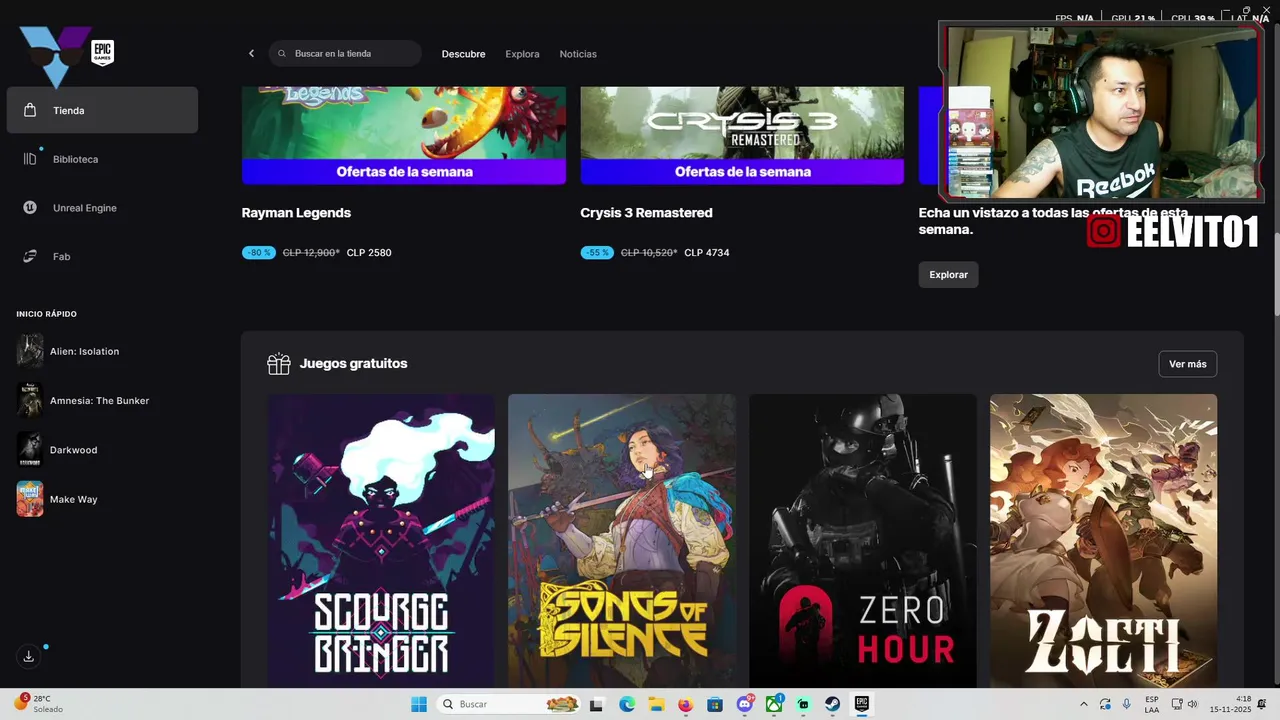Open File Explorer from the taskbar
Viewport: 1280px width, 720px height.
tap(656, 704)
